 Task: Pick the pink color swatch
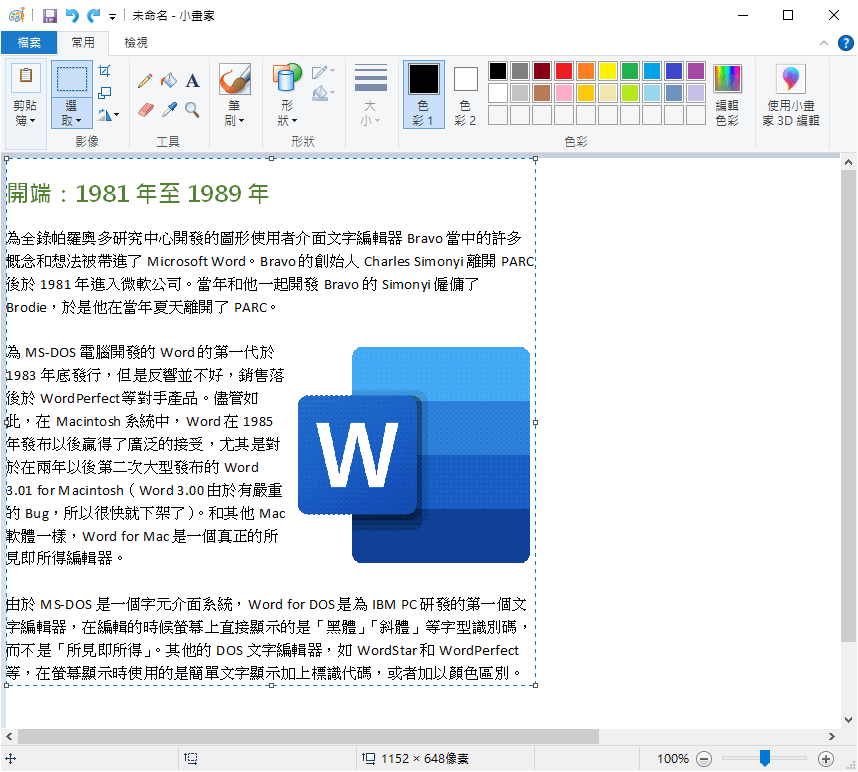pyautogui.click(x=564, y=93)
